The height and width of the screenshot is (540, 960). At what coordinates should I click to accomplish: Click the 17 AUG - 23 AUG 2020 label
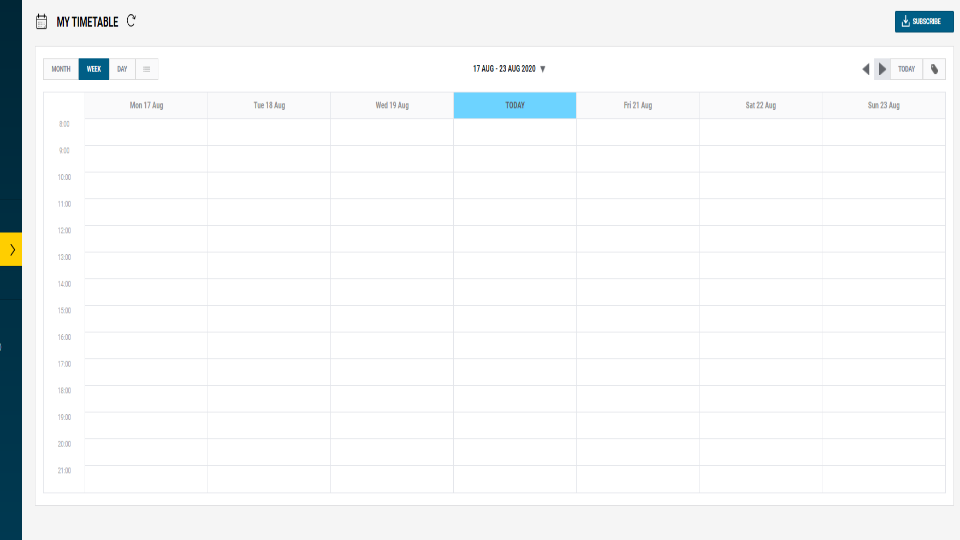click(504, 69)
